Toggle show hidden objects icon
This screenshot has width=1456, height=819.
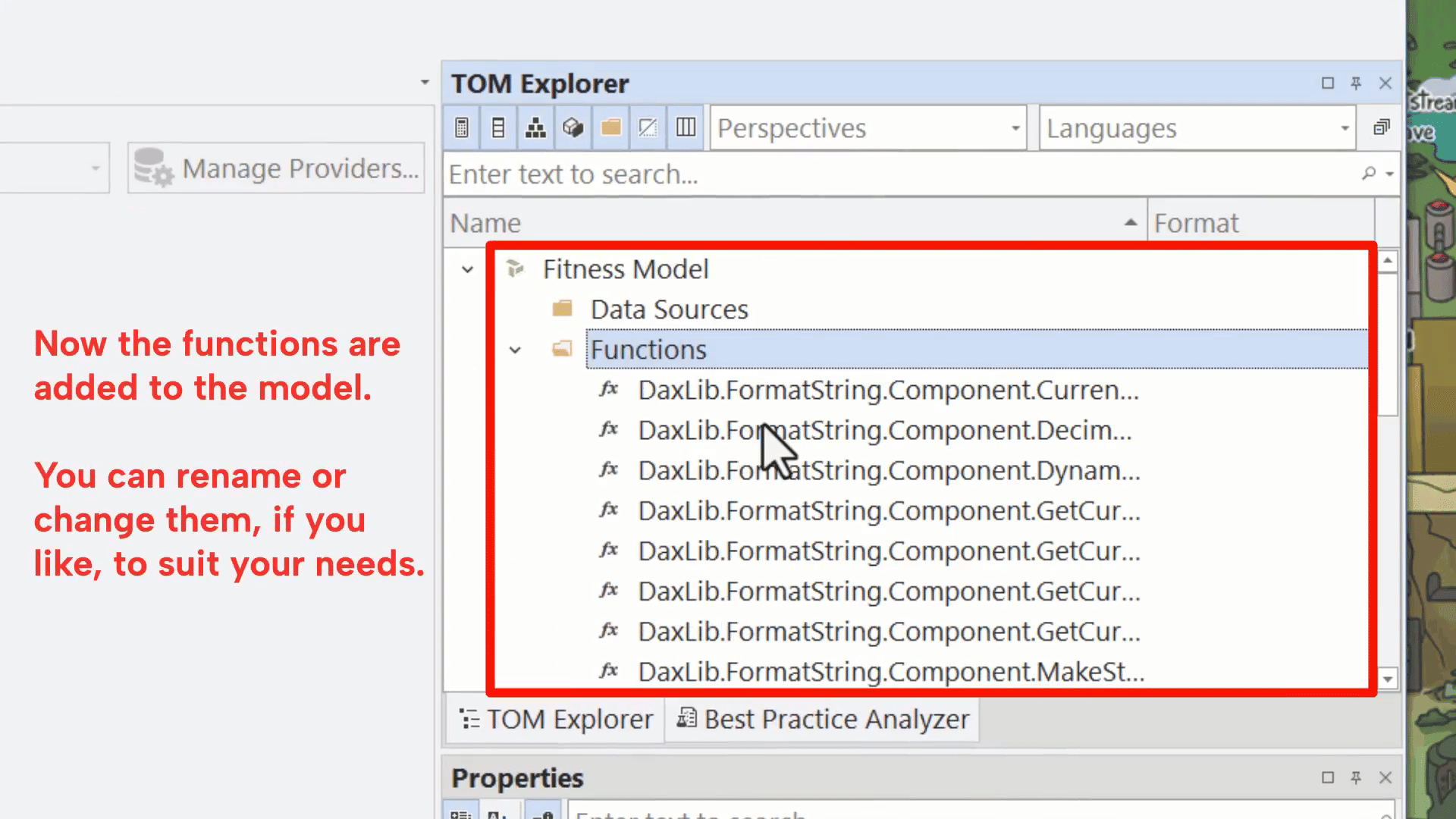point(648,127)
